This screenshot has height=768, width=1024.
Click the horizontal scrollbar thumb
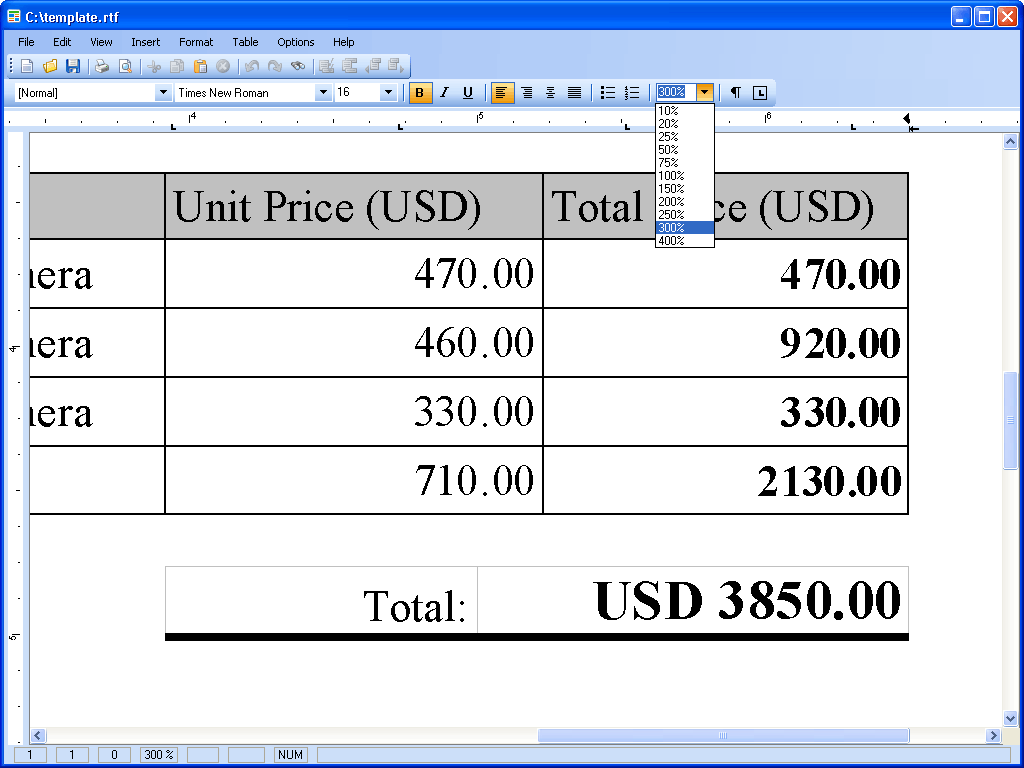coord(722,736)
